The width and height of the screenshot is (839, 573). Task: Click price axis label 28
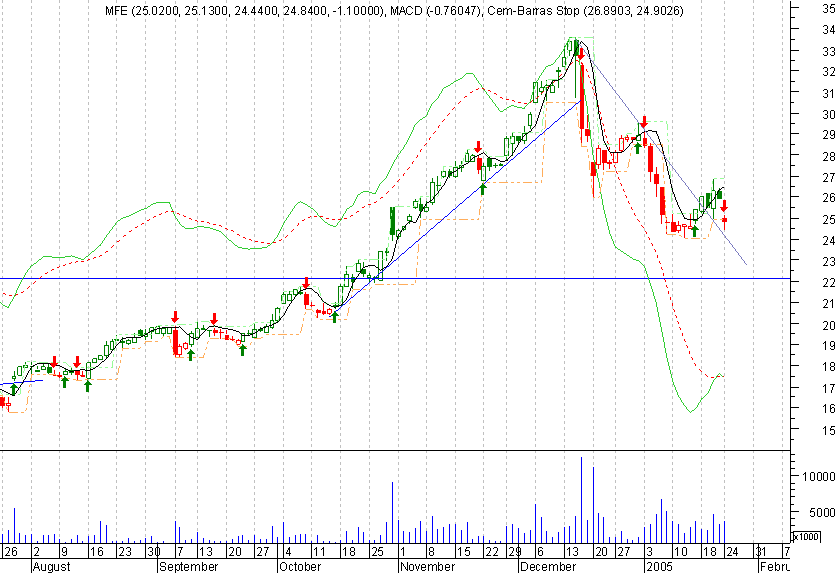click(x=829, y=157)
